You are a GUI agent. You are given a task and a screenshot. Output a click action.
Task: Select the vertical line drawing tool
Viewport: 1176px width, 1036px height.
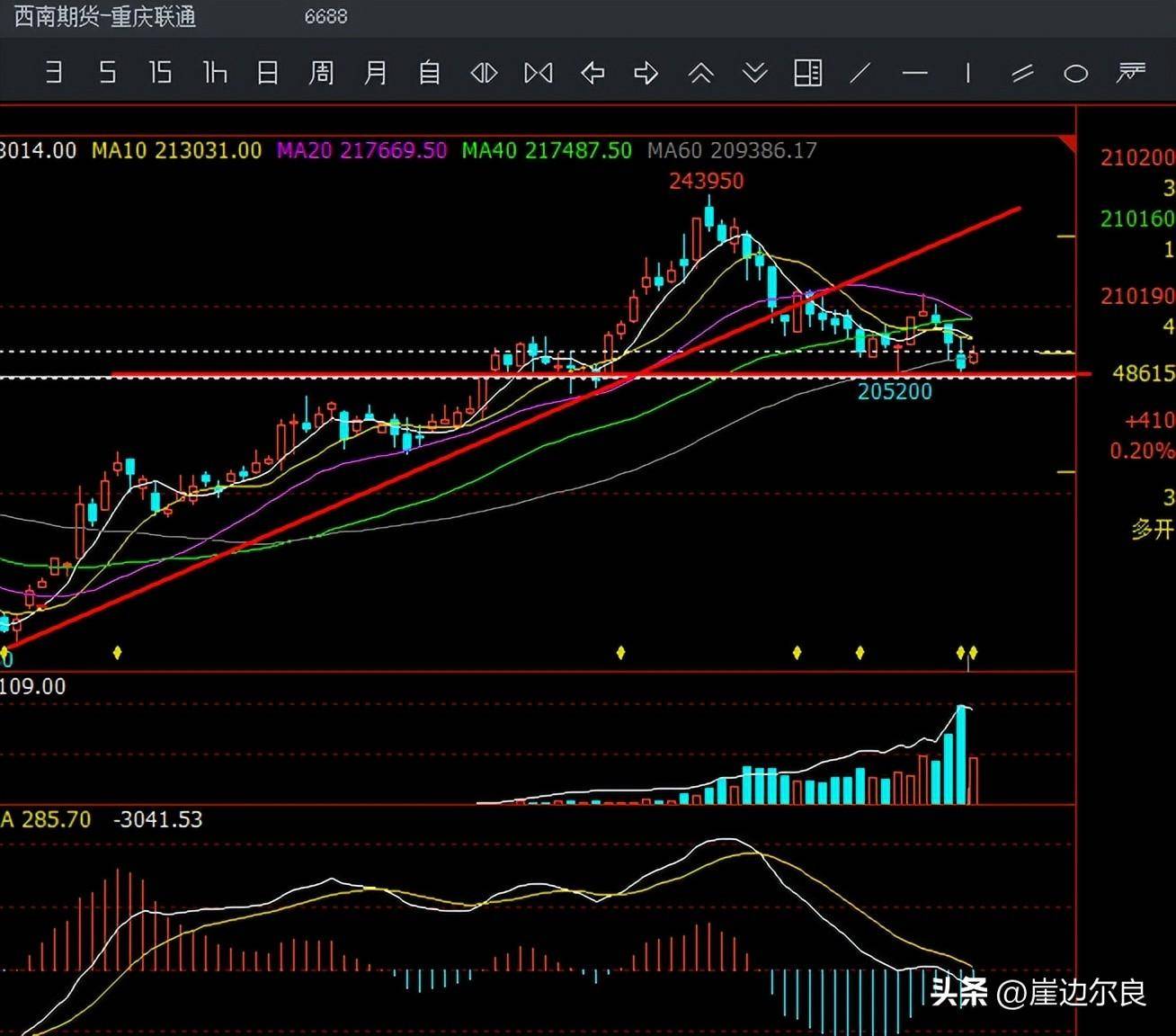tap(968, 73)
